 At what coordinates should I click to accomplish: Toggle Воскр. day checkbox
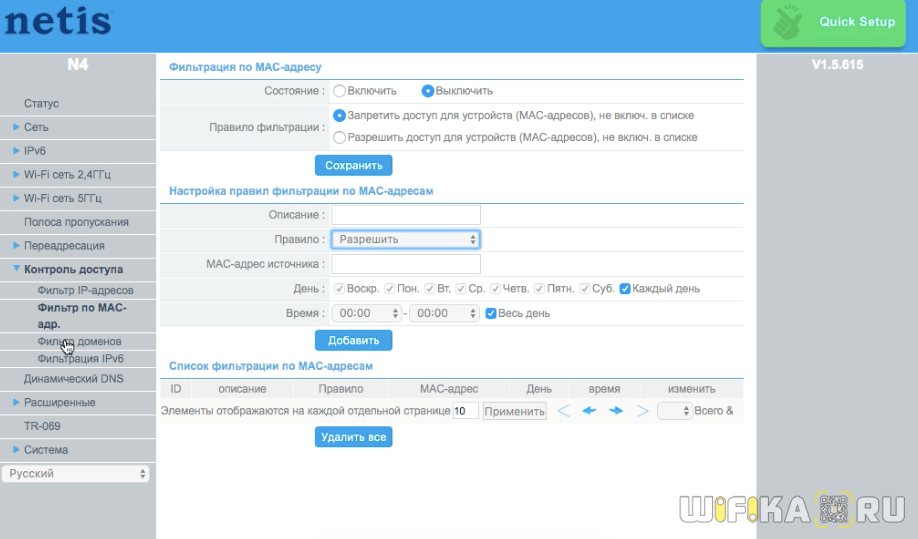point(339,289)
